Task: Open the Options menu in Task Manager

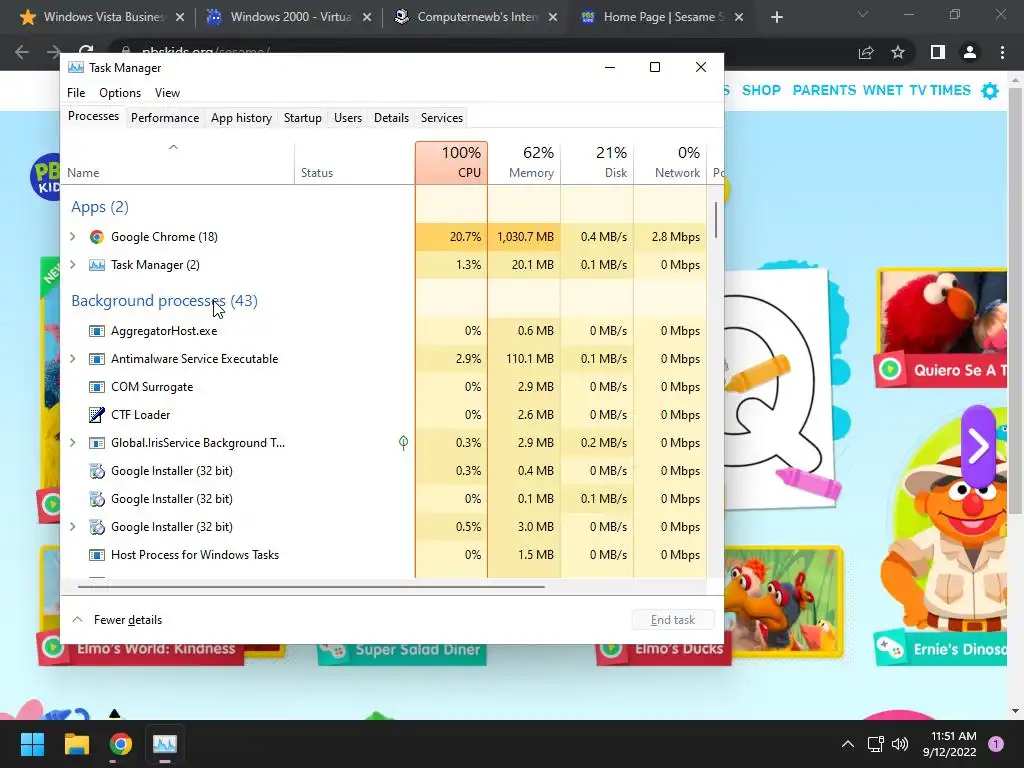Action: 120,93
